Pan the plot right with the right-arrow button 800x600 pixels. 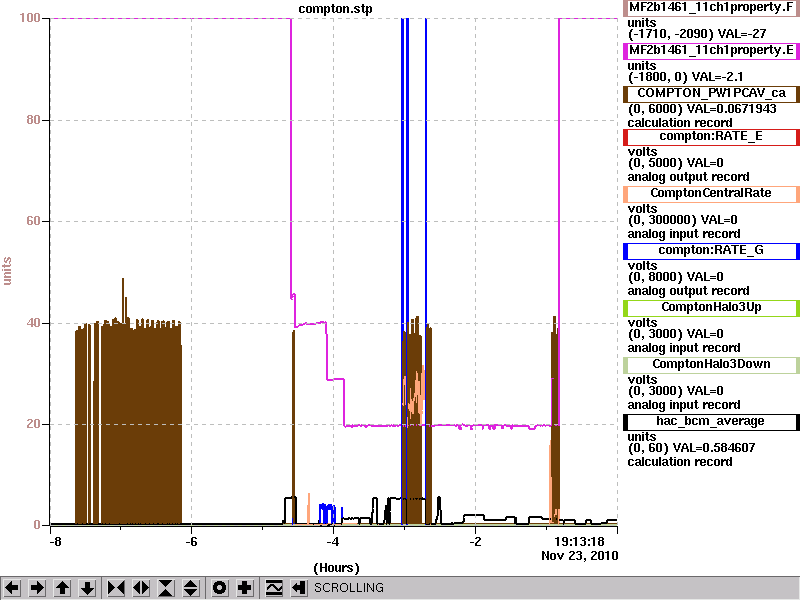point(37,588)
